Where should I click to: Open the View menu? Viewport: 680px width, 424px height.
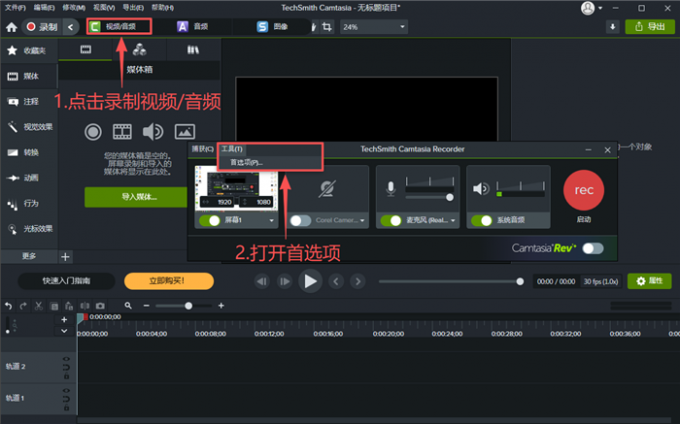(104, 8)
